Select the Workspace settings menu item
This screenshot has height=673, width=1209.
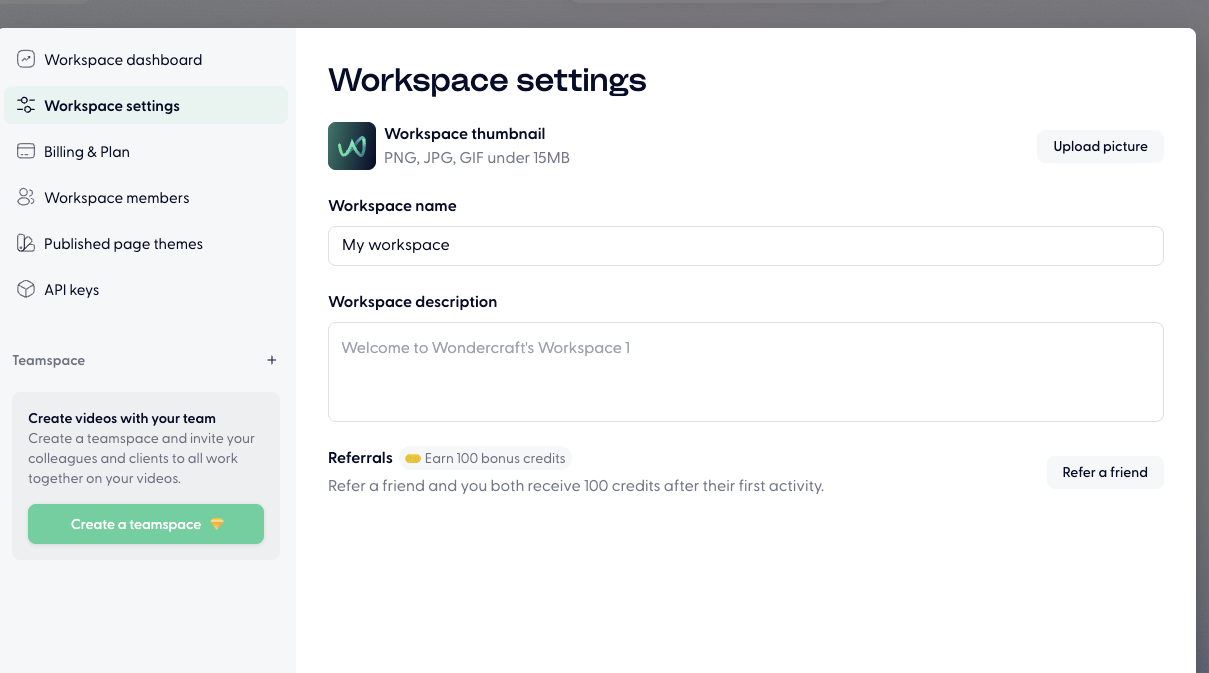[112, 106]
